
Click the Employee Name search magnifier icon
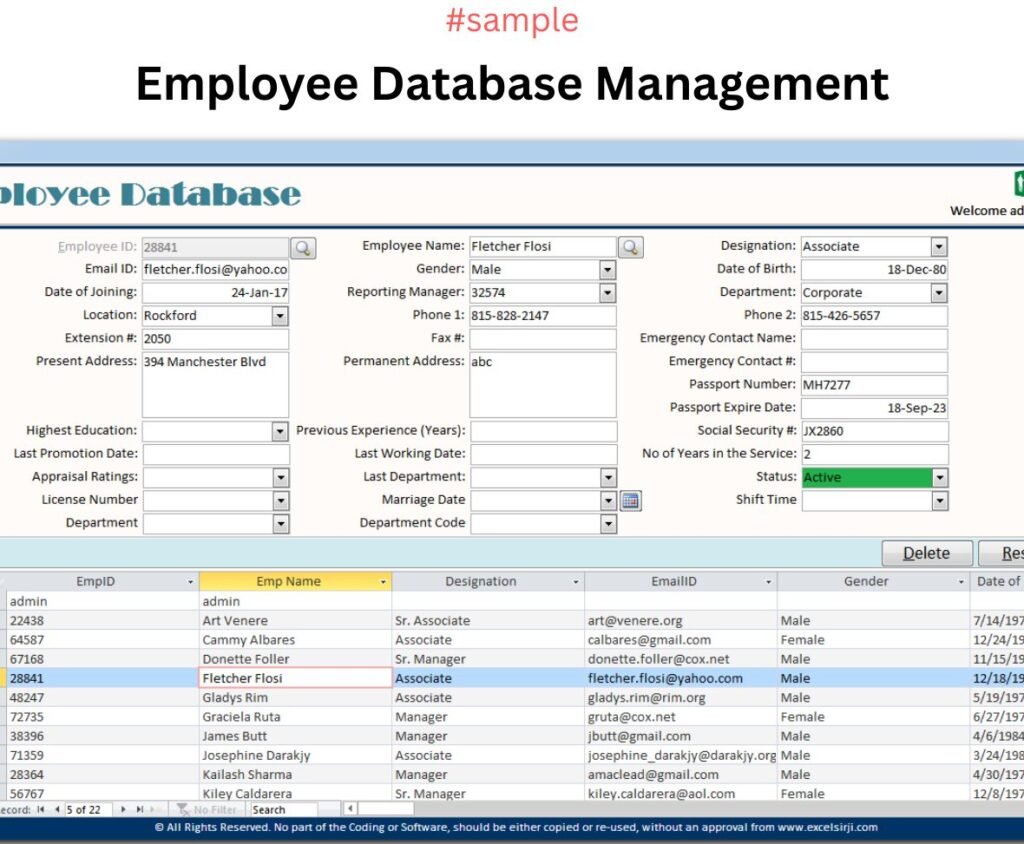coord(630,247)
